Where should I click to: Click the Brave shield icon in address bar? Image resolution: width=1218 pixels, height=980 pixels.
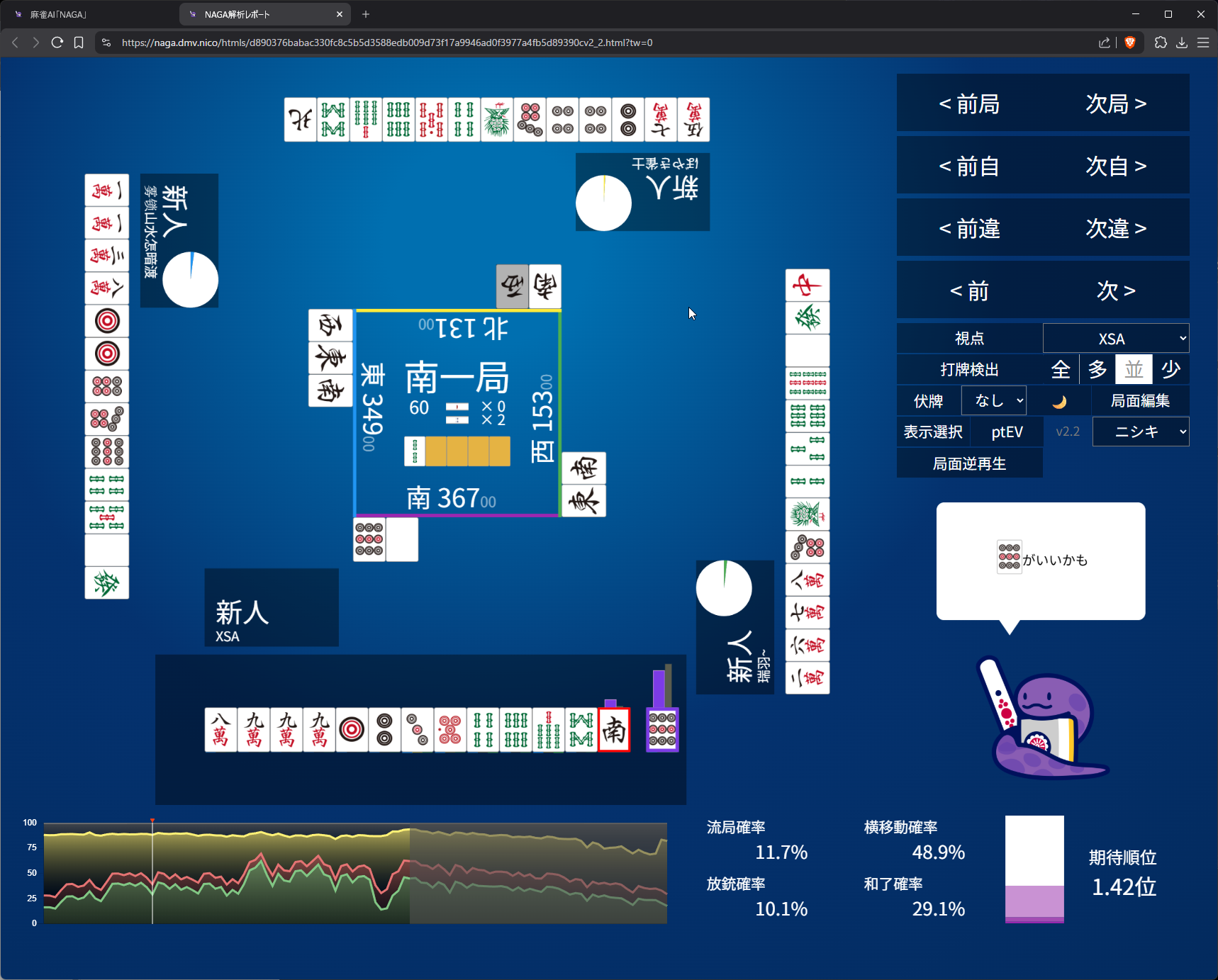coord(1130,43)
